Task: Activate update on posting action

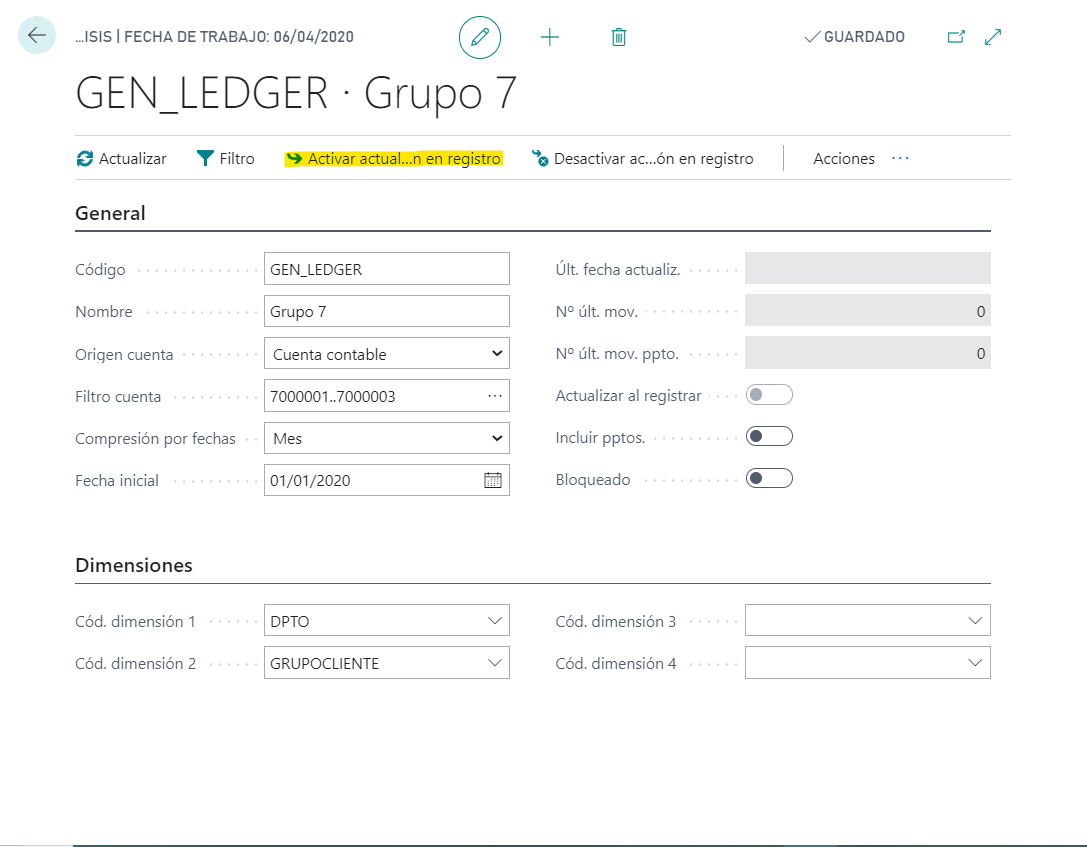Action: pos(394,159)
